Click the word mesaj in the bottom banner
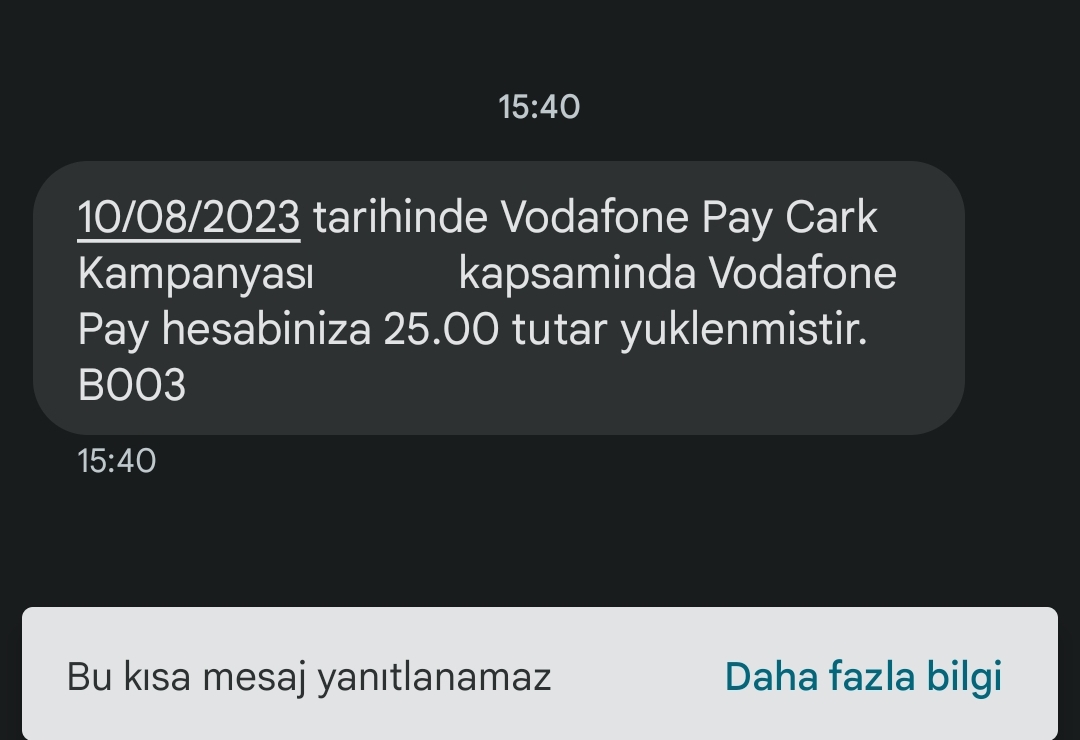Image resolution: width=1080 pixels, height=740 pixels. [x=253, y=678]
